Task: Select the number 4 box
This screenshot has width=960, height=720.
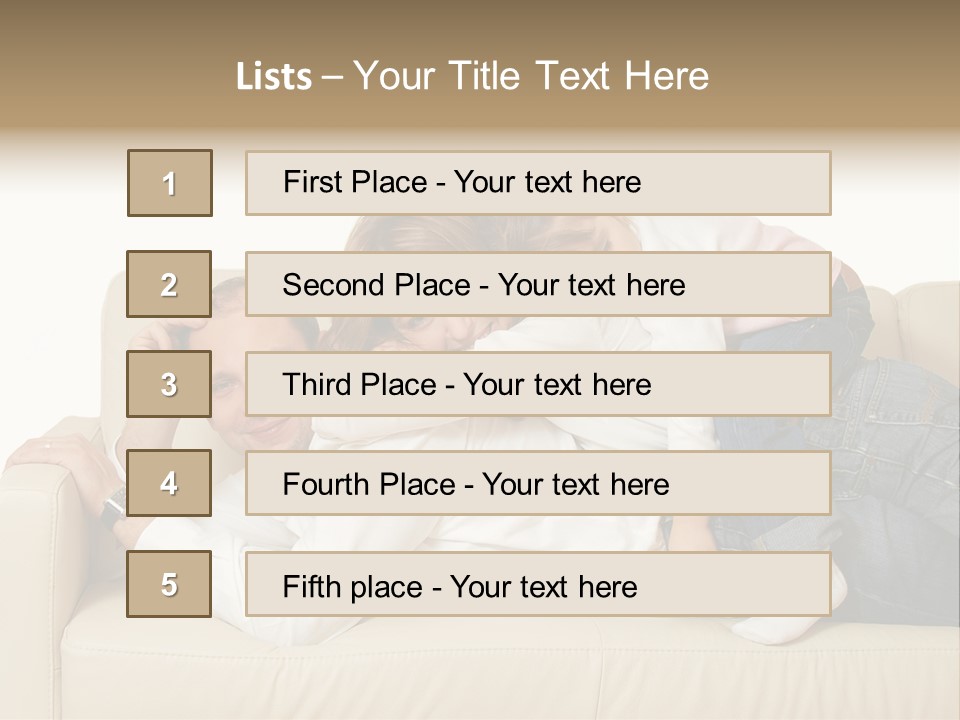Action: (170, 484)
